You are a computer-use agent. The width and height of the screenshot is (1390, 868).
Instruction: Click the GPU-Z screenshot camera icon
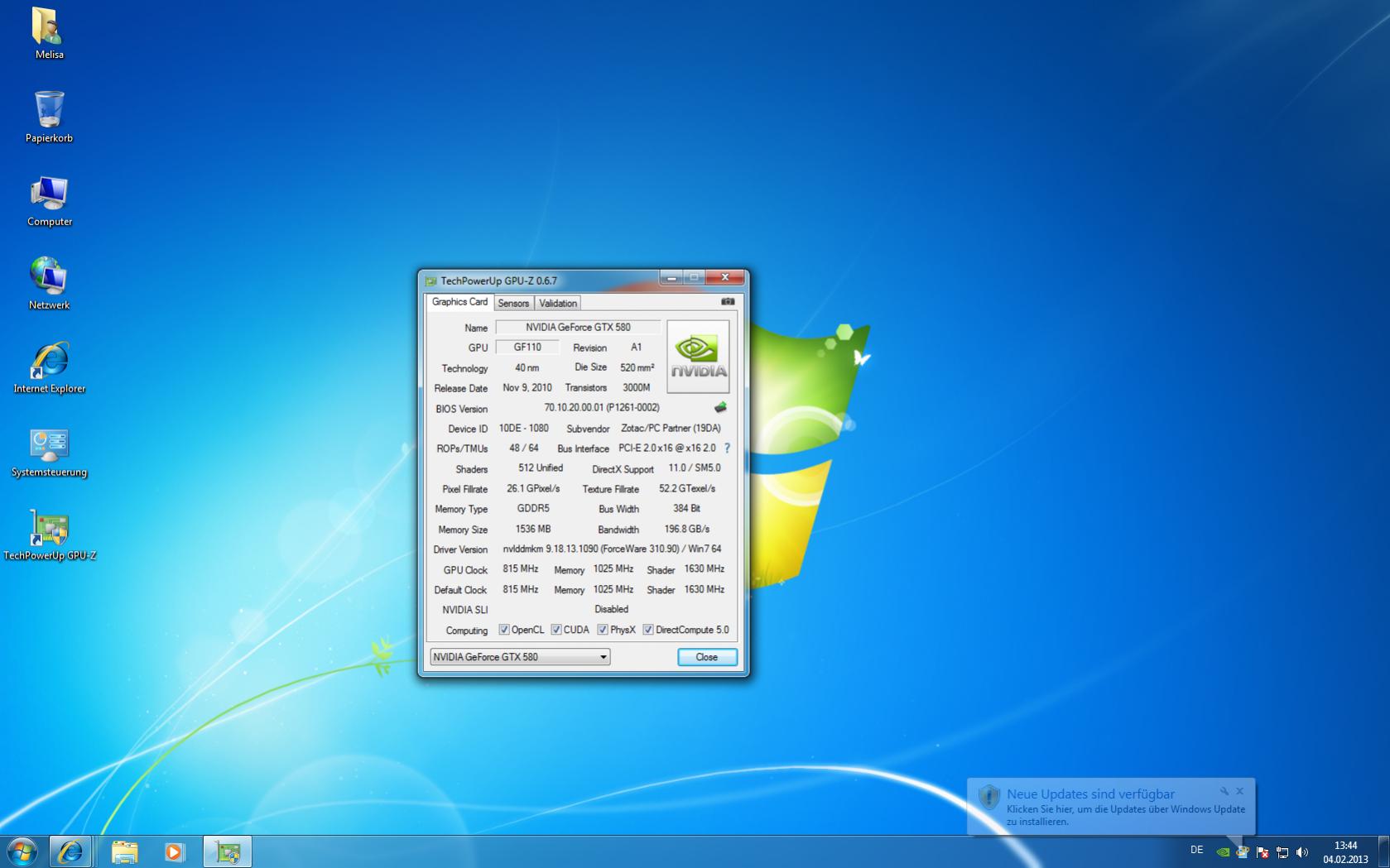pos(728,302)
